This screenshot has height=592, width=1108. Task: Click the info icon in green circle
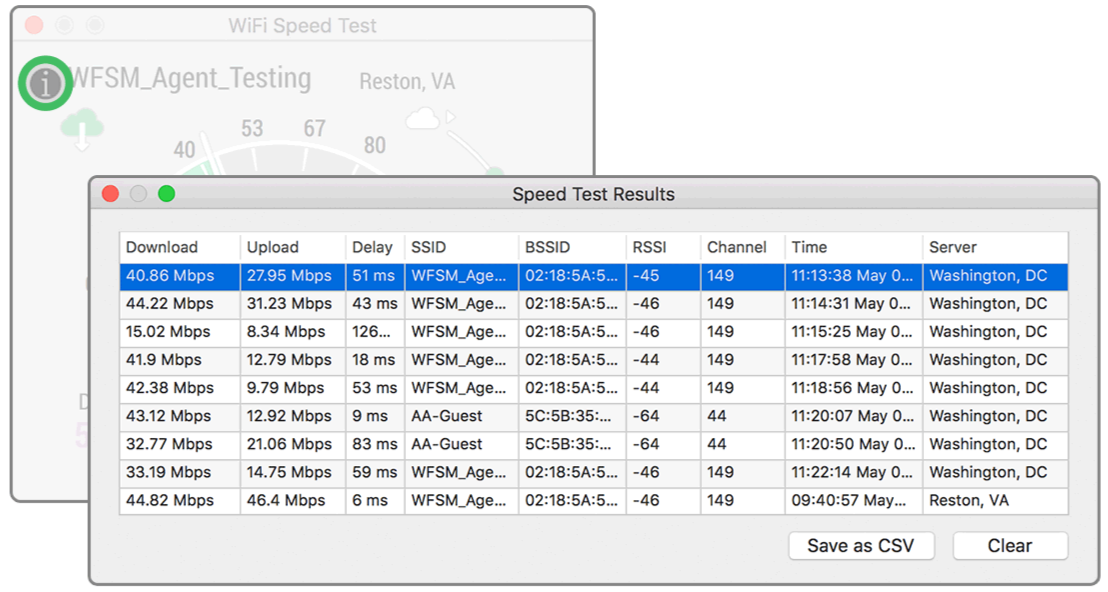(x=45, y=83)
